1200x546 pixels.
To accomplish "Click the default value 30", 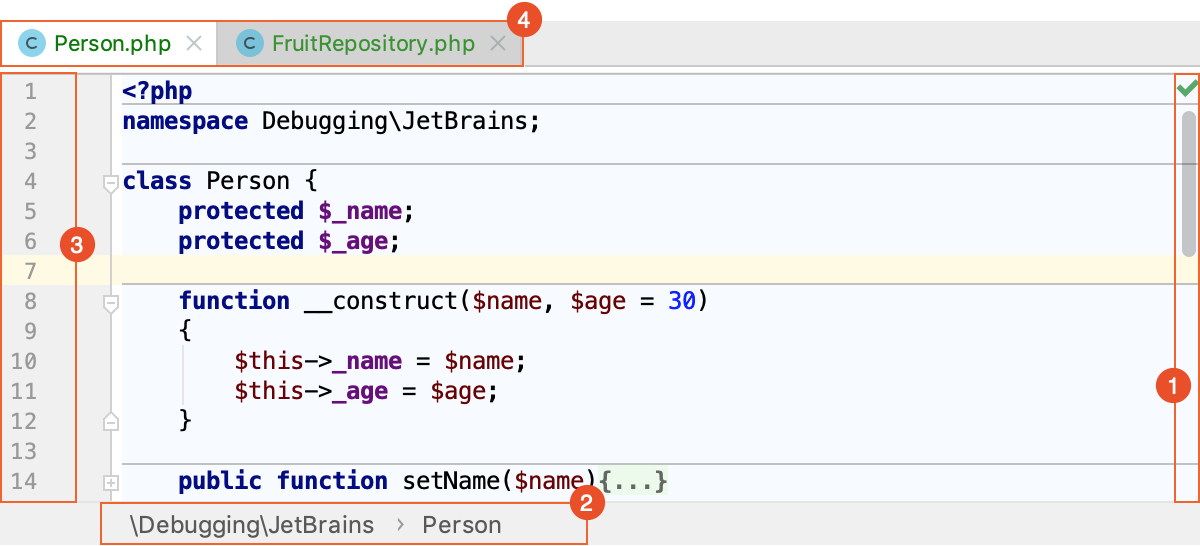I will click(682, 301).
